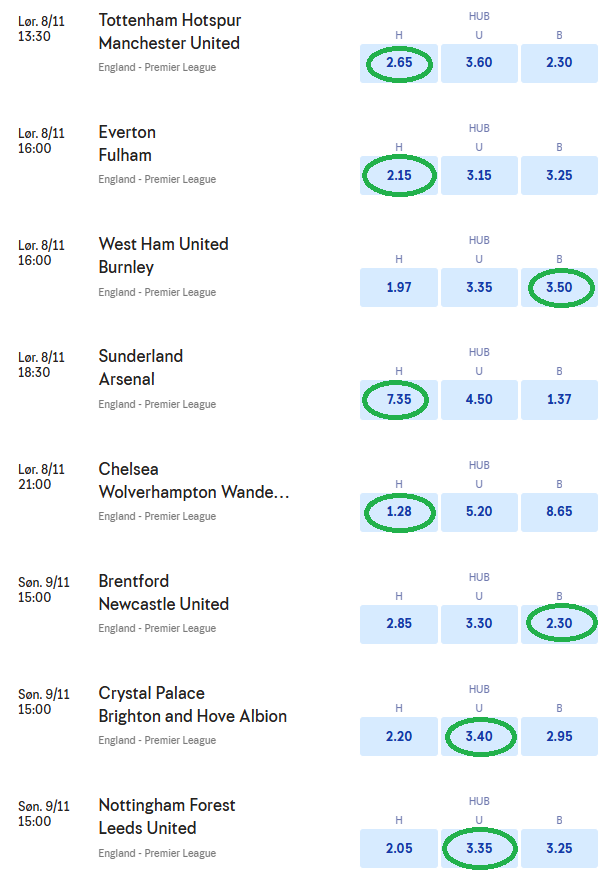Viewport: 605px width, 891px height.
Task: Pick draw odds 3.40 for Crystal Palace–Brighton
Action: tap(479, 737)
